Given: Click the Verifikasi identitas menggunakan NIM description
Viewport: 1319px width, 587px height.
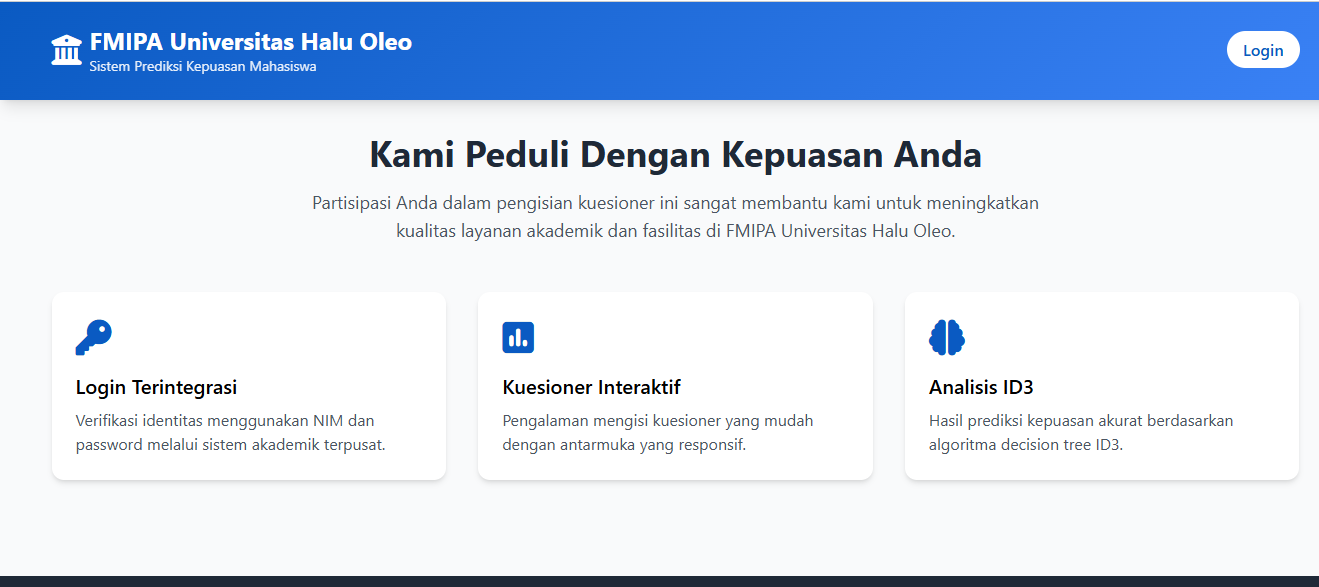Looking at the screenshot, I should tap(230, 433).
